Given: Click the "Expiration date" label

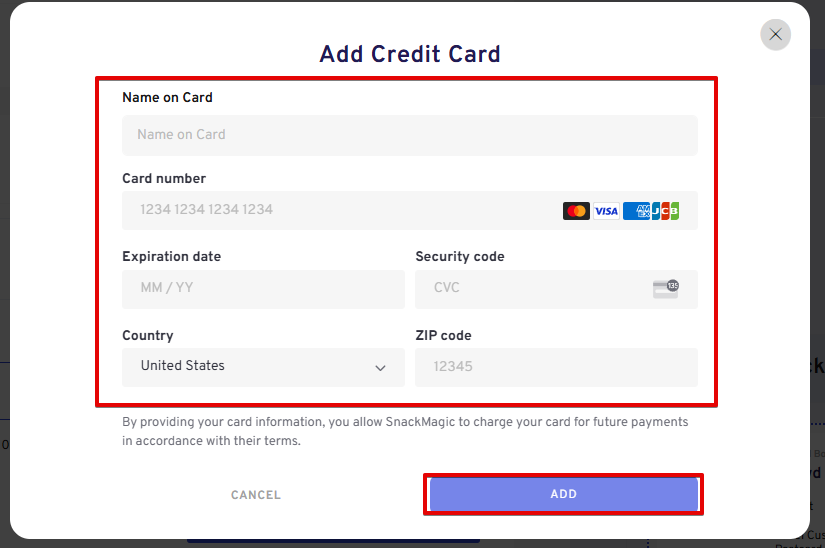Looking at the screenshot, I should pyautogui.click(x=171, y=256).
